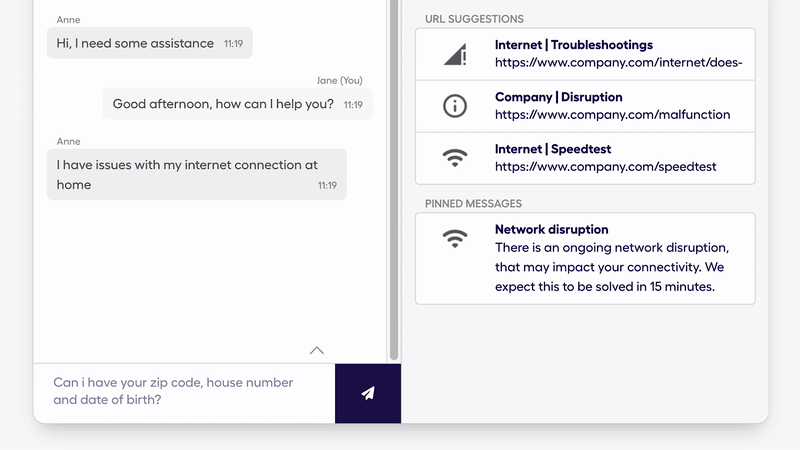
Task: Select Anne's "Hi, I need some assistance" message
Action: (149, 43)
